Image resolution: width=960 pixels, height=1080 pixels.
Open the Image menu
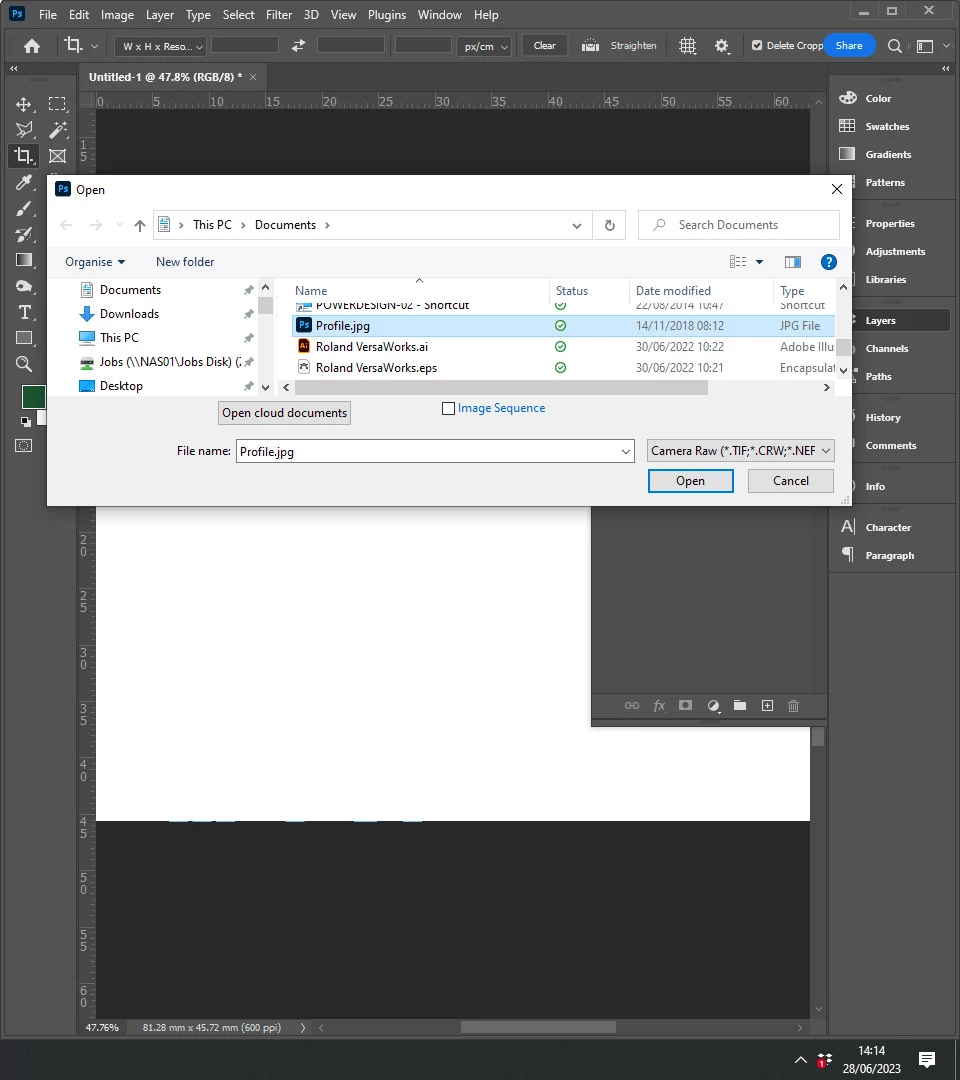pos(117,14)
